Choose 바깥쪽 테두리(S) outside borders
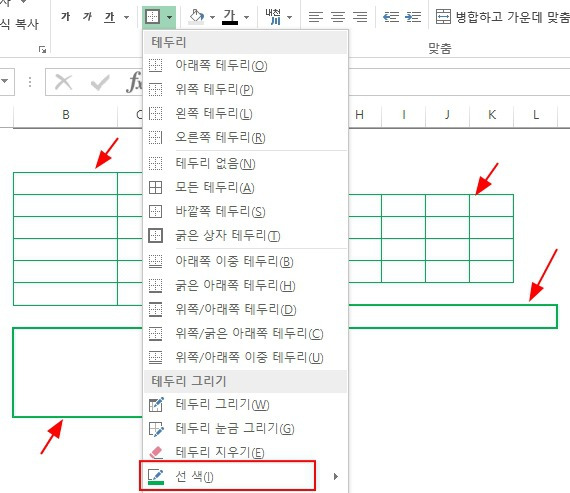Image resolution: width=570 pixels, height=493 pixels. click(x=245, y=212)
